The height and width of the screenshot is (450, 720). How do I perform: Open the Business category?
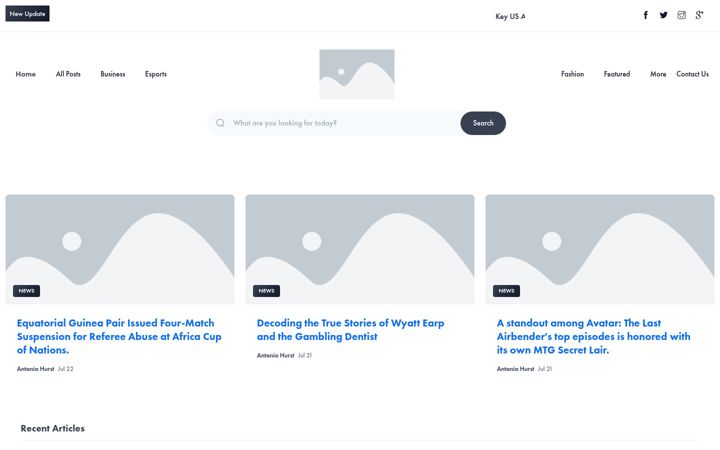pos(113,74)
